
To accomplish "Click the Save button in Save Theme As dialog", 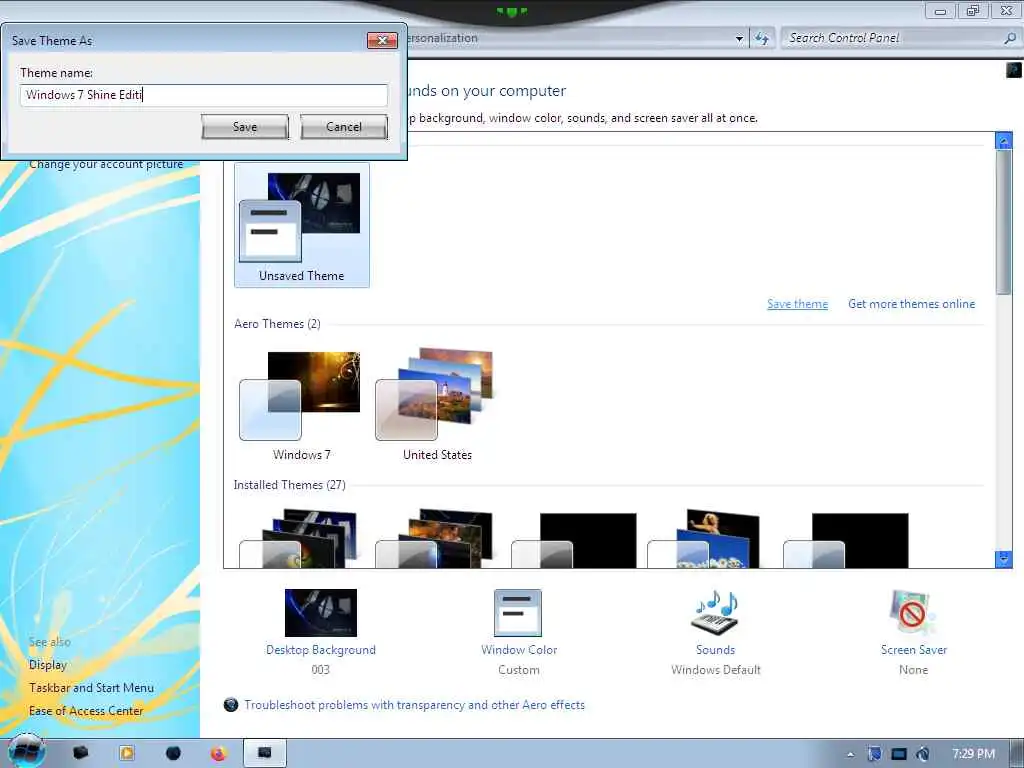I will point(245,127).
